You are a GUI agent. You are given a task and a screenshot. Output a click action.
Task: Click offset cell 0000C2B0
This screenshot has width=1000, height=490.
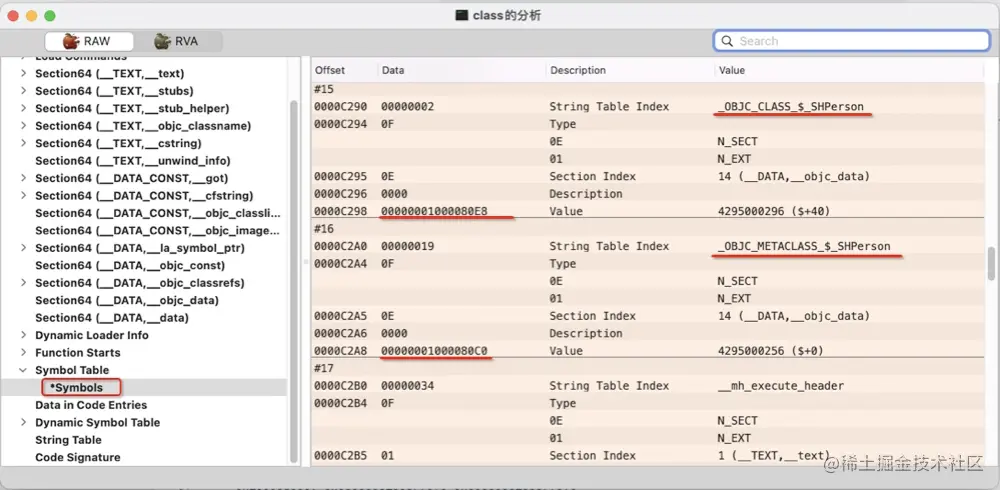(x=340, y=386)
